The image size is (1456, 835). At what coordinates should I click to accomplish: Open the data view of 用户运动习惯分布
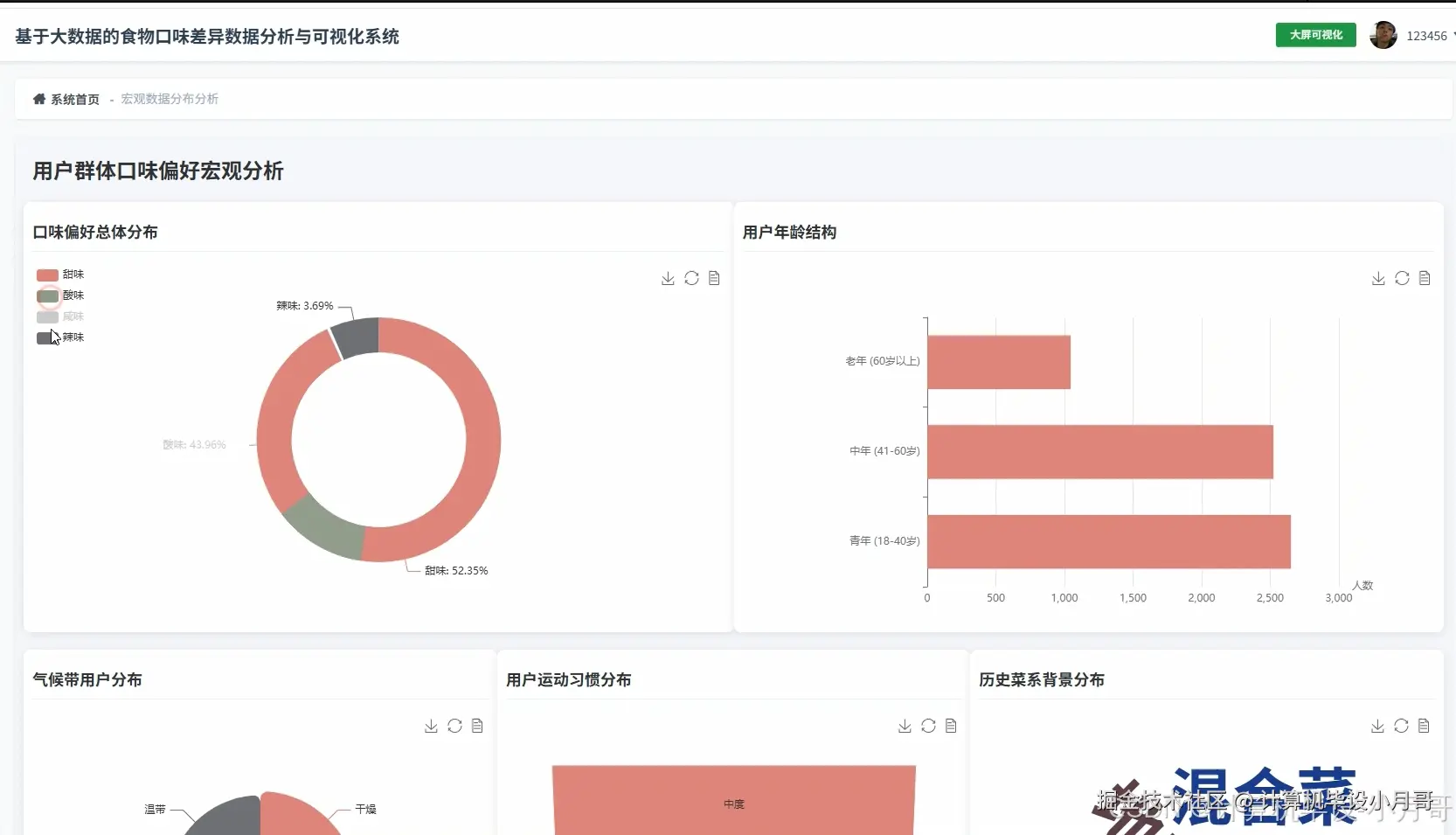pyautogui.click(x=951, y=726)
